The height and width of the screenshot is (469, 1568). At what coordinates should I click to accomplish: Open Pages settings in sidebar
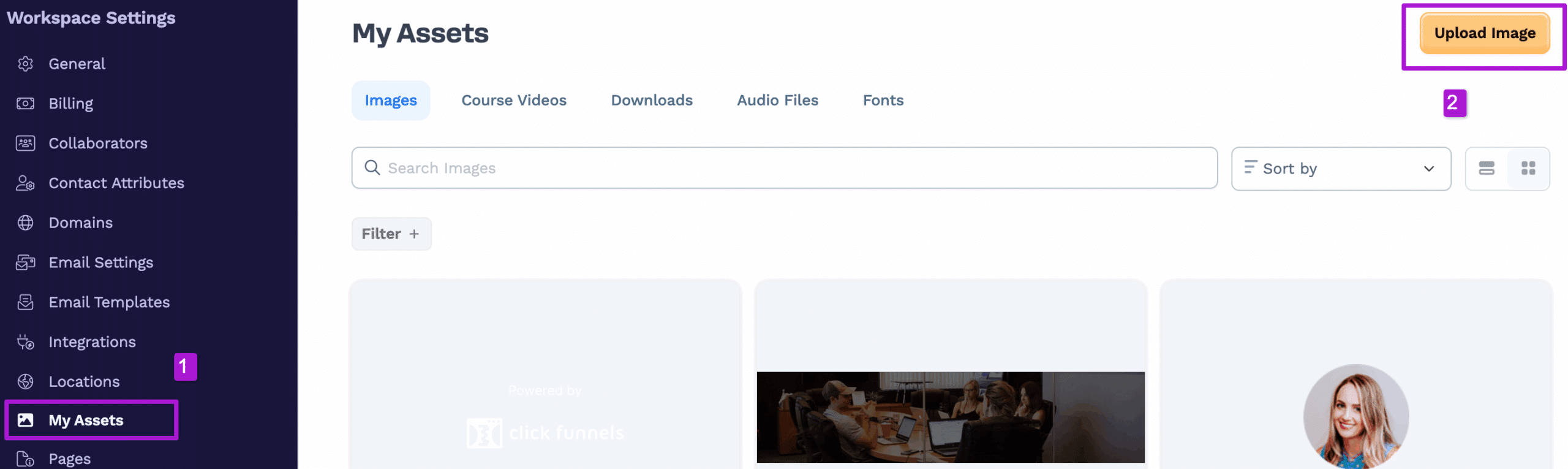point(70,459)
